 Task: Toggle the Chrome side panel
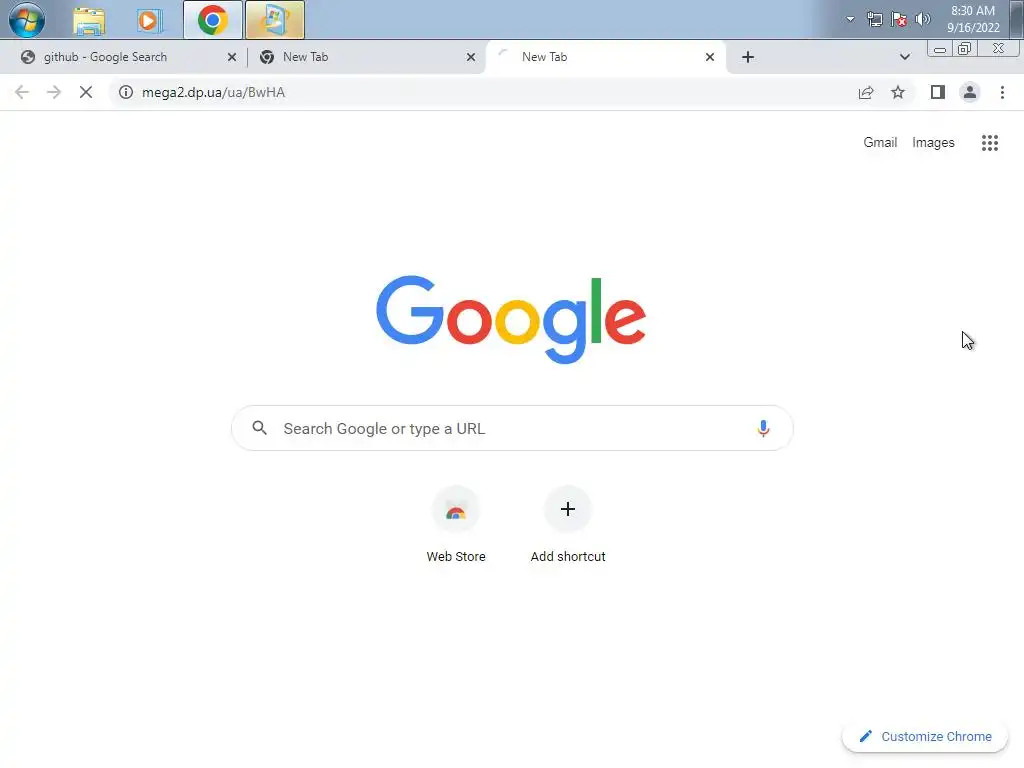pos(938,92)
